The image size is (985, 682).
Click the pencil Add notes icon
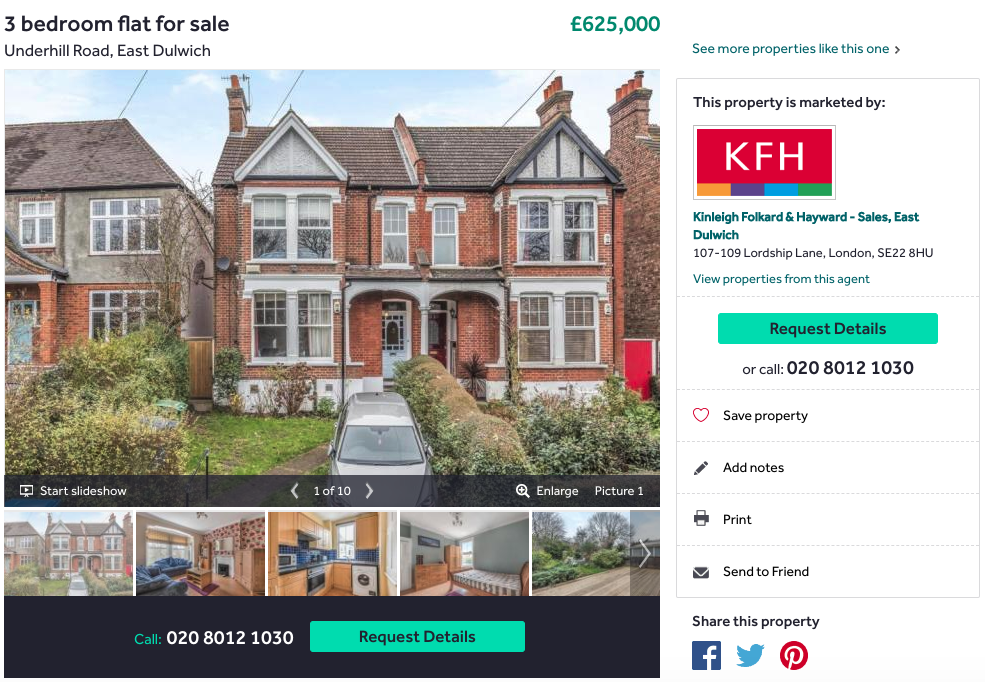point(701,468)
